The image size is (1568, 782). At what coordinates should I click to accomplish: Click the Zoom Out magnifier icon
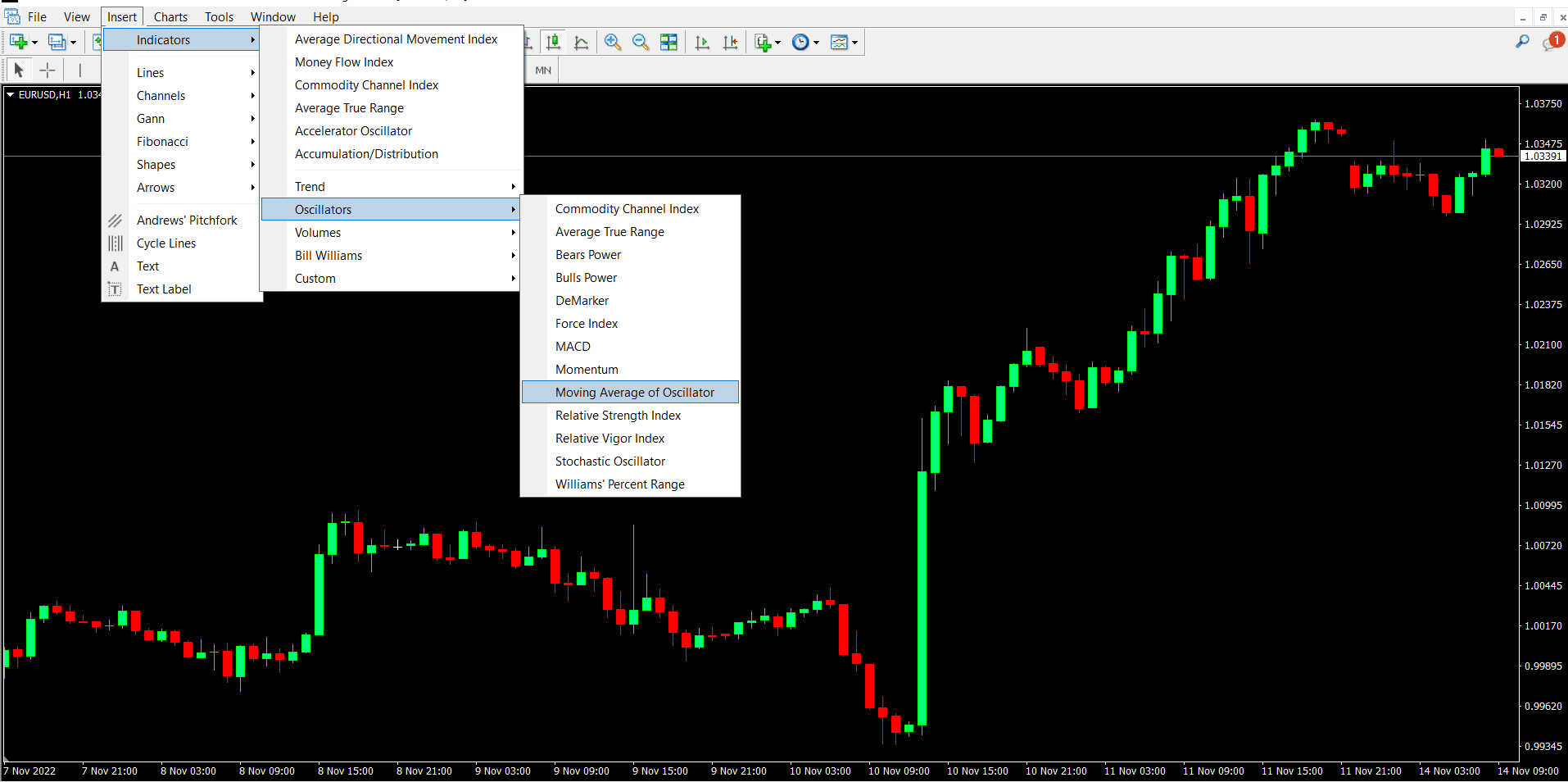click(640, 42)
